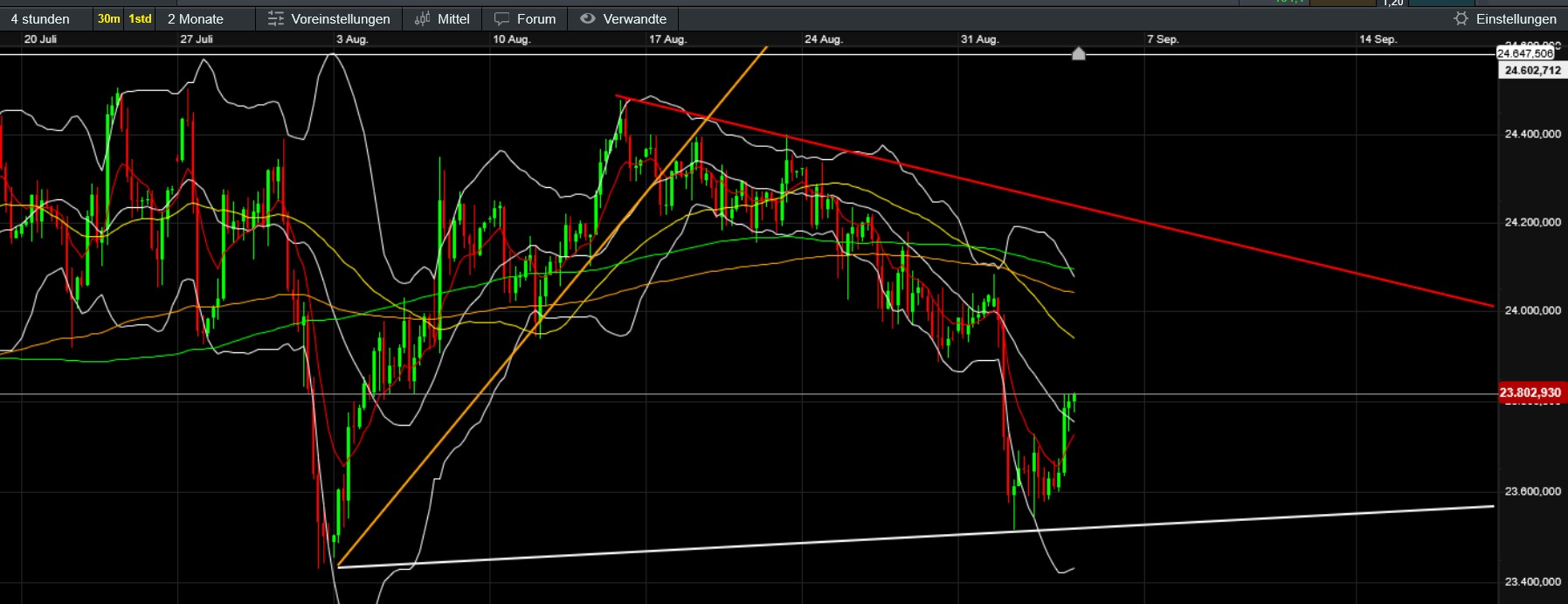Click the current price tag 23.802,930
Viewport: 1568px width, 604px height.
tap(1530, 392)
